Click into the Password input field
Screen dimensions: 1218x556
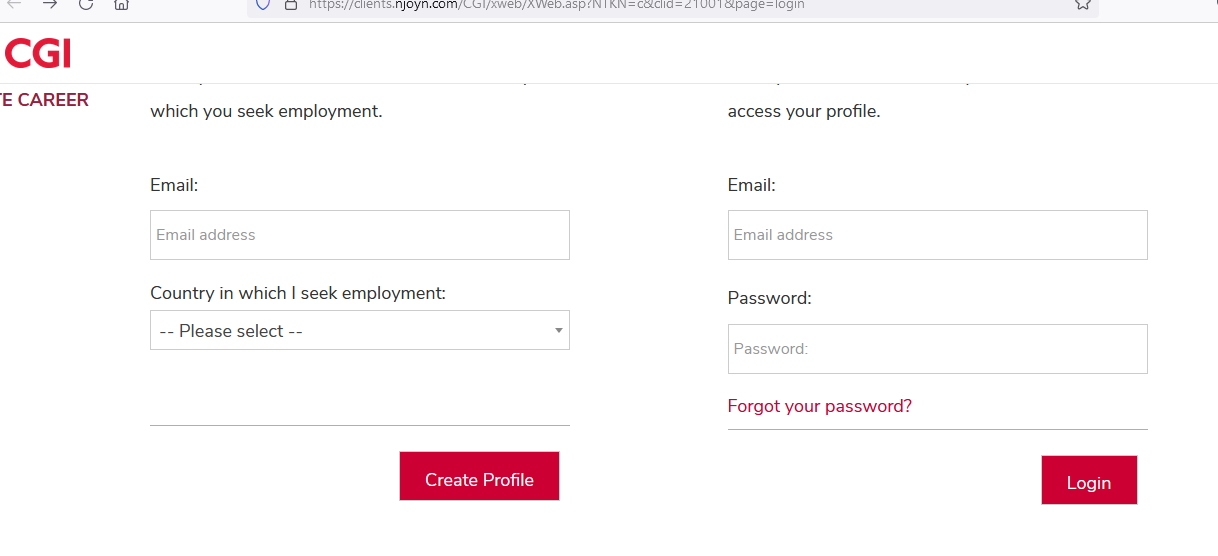click(937, 349)
